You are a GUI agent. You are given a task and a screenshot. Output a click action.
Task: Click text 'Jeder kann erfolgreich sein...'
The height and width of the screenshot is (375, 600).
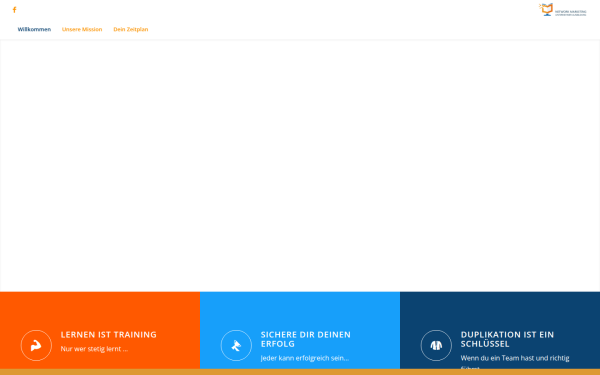pyautogui.click(x=305, y=358)
